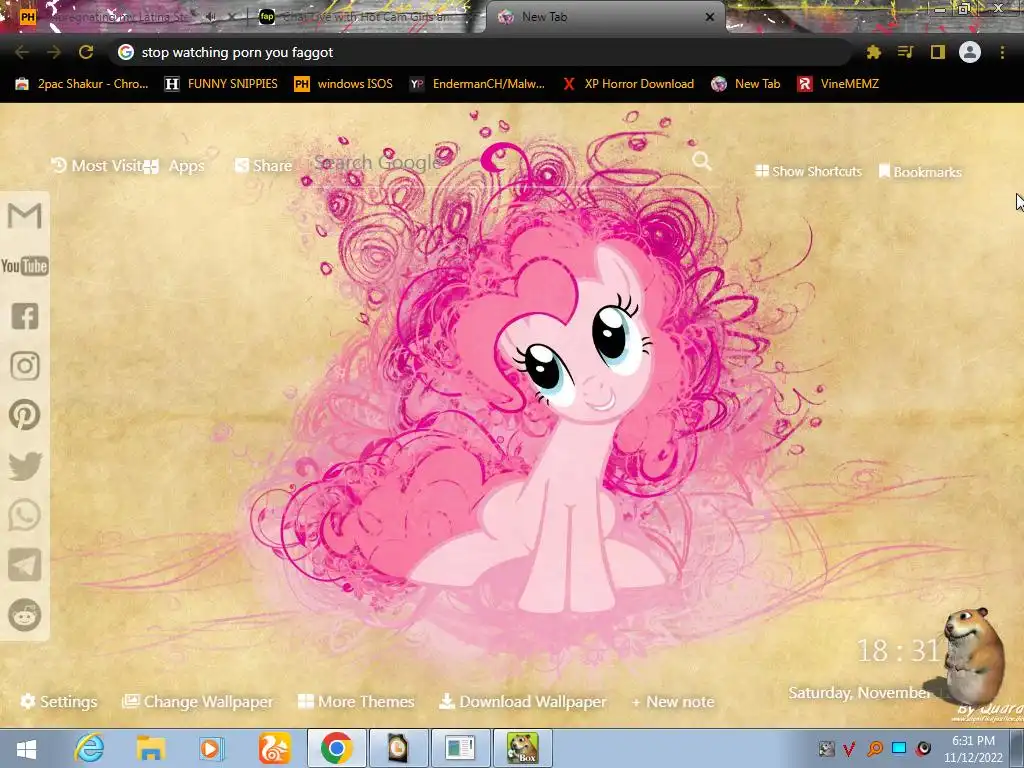Mute the first tab via its speaker icon

pos(210,17)
